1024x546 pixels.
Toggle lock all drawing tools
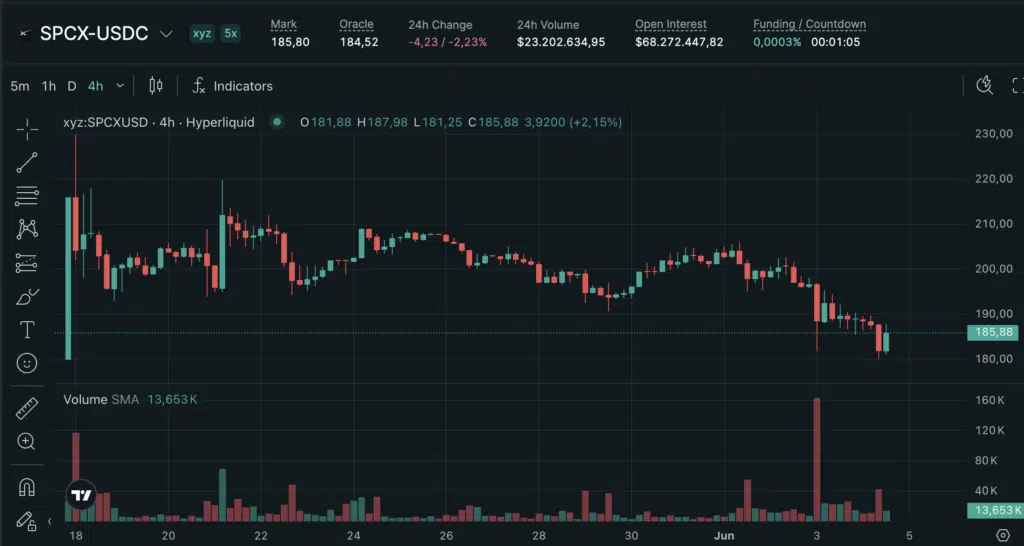click(26, 521)
